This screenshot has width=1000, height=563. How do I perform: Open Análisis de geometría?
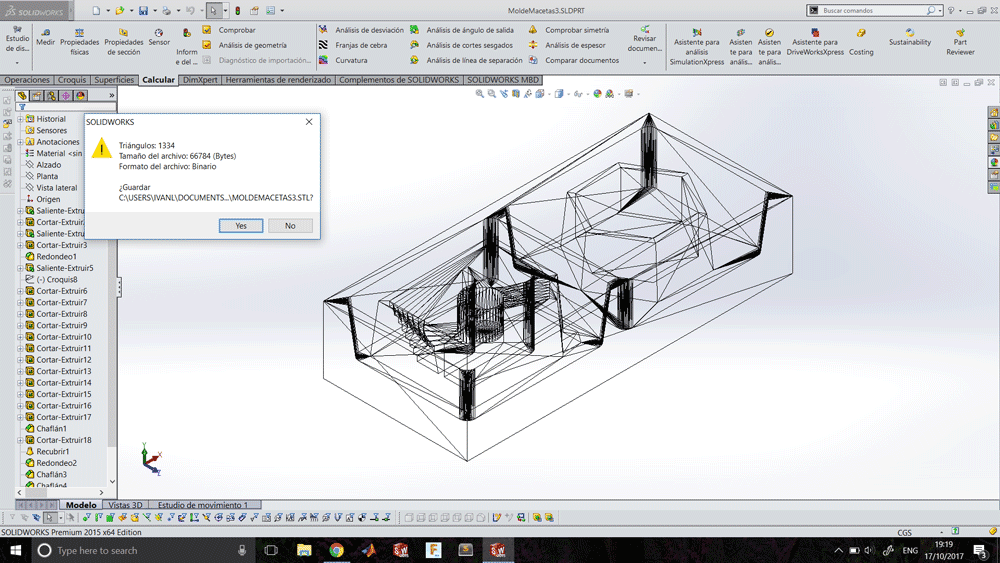click(245, 45)
